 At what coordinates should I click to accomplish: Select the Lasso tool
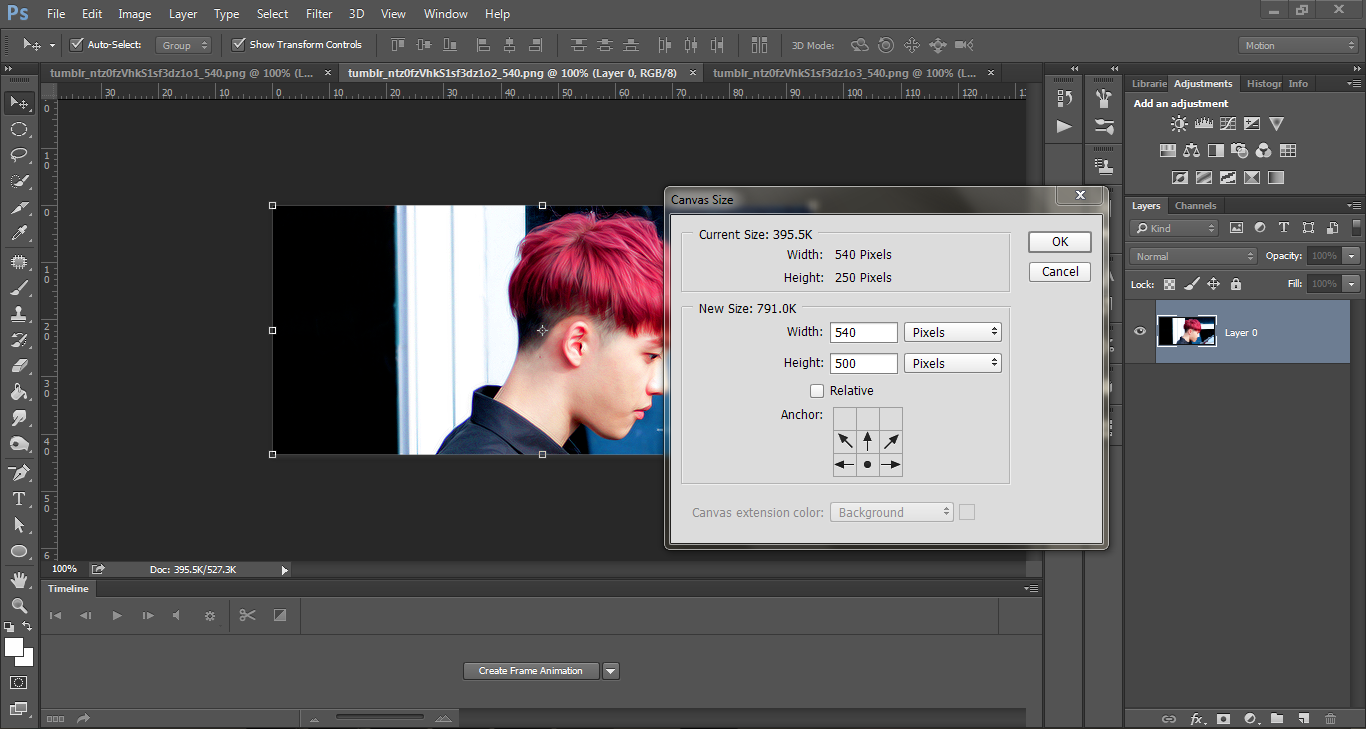[x=19, y=155]
